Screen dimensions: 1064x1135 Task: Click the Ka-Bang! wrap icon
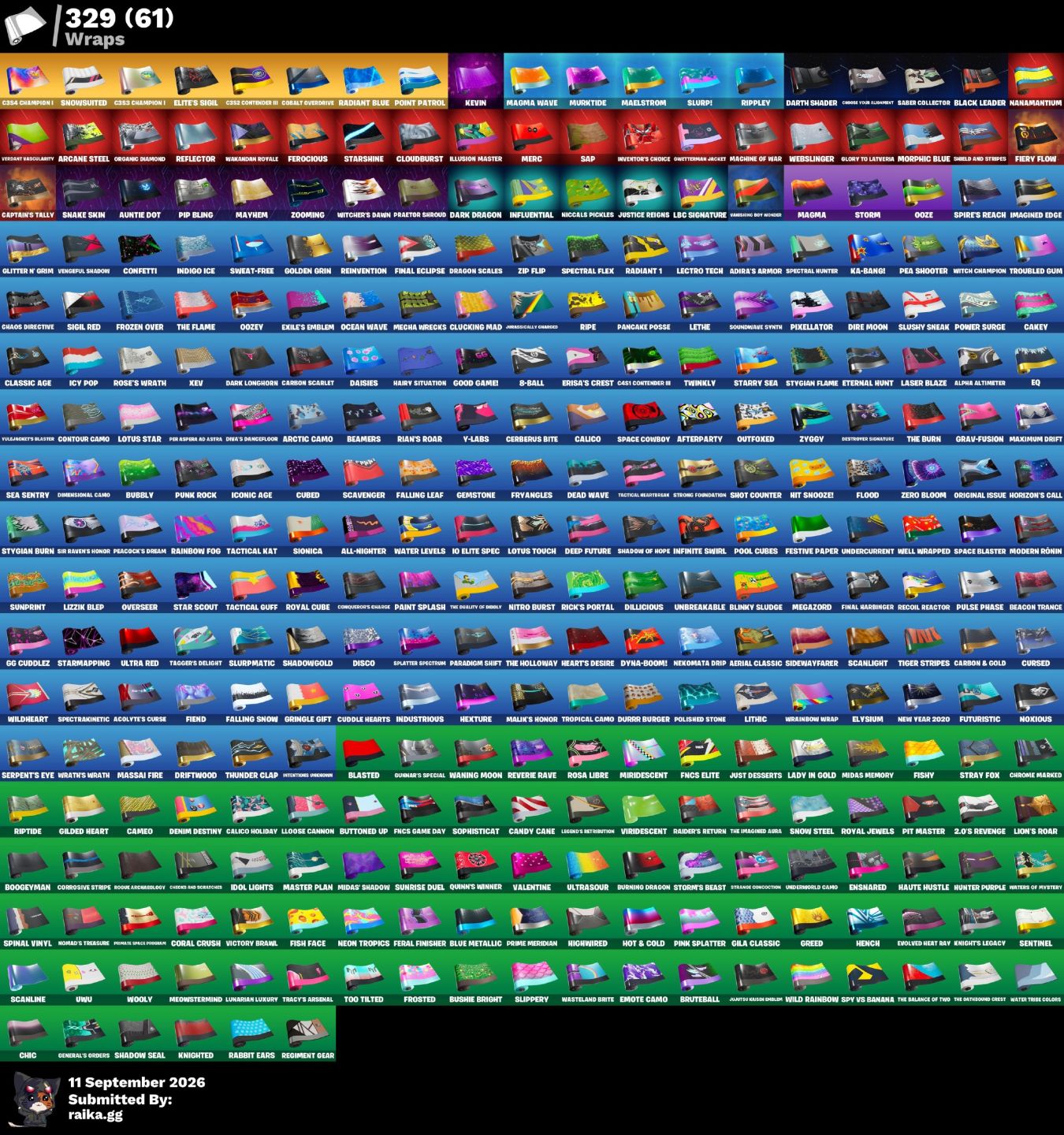point(867,249)
